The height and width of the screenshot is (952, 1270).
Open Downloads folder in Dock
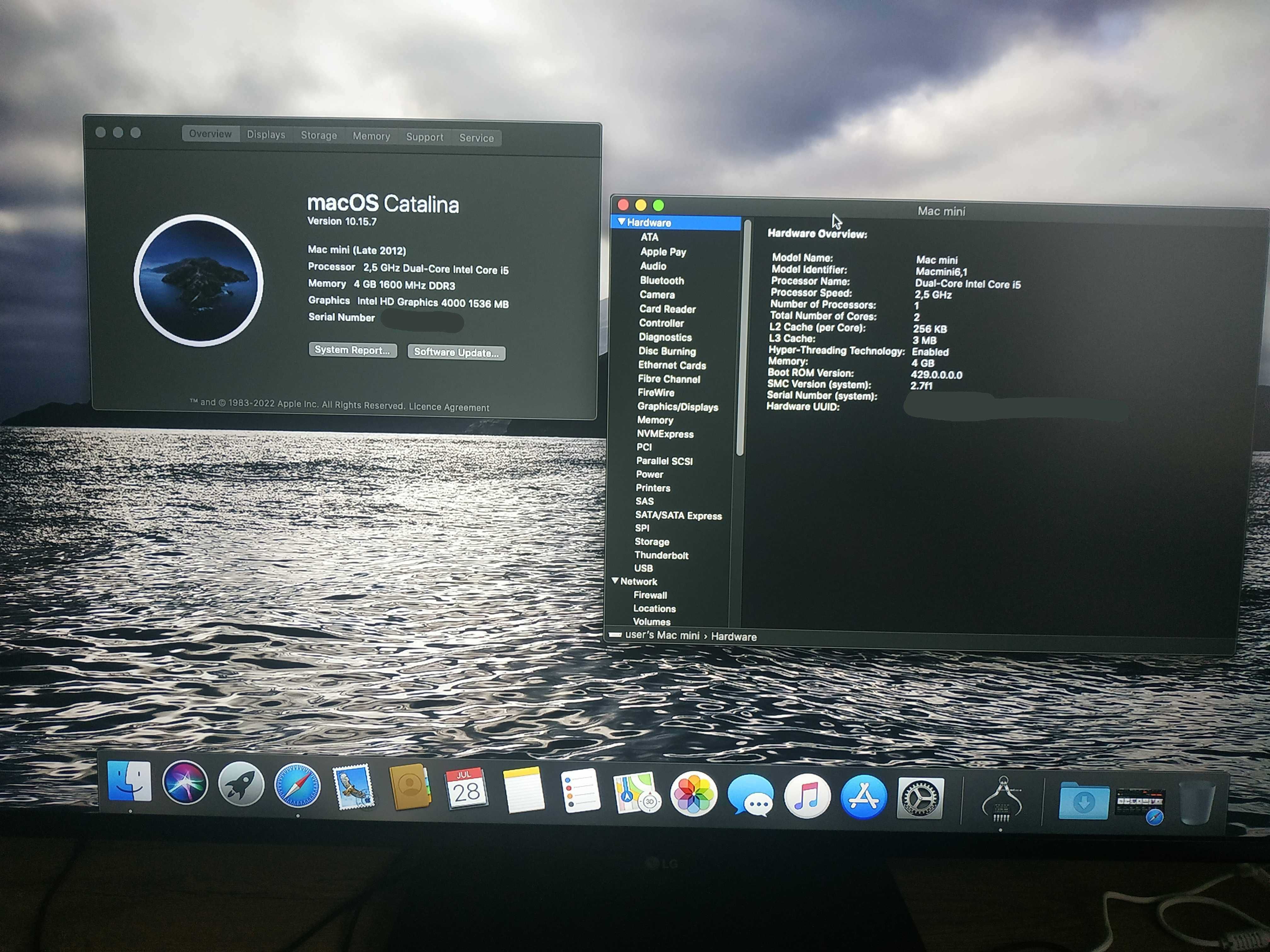tap(1084, 801)
